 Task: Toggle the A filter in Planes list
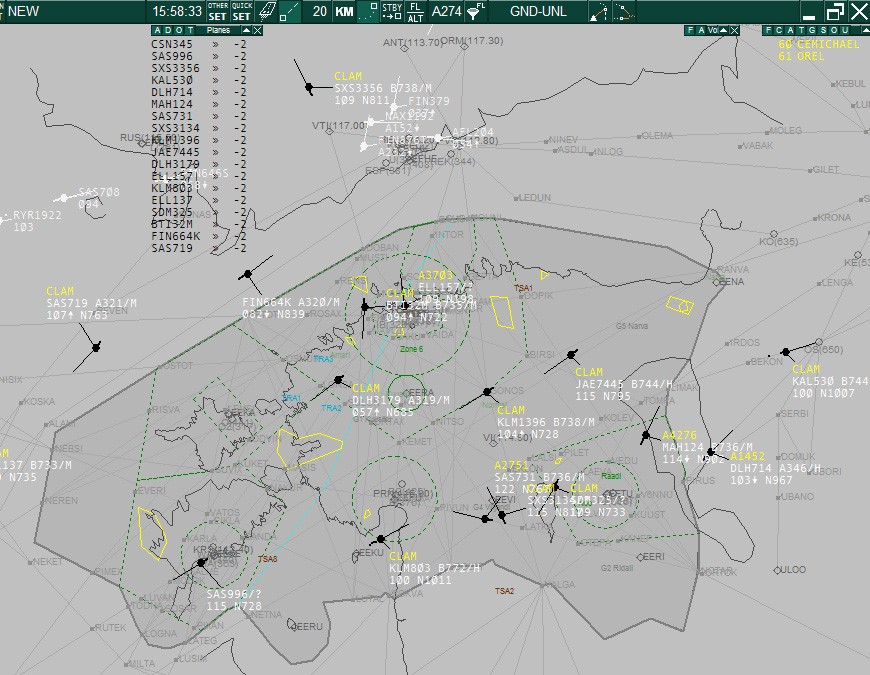click(x=158, y=31)
